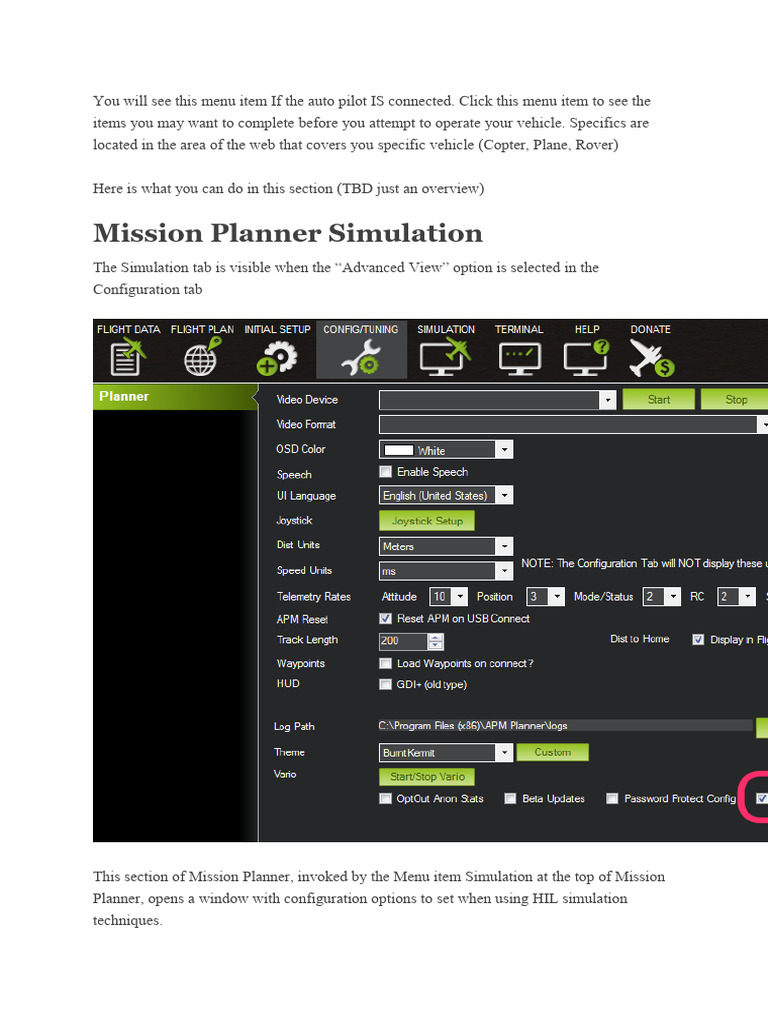This screenshot has height=1024, width=768.
Task: Open Joystick Setup
Action: pos(427,520)
